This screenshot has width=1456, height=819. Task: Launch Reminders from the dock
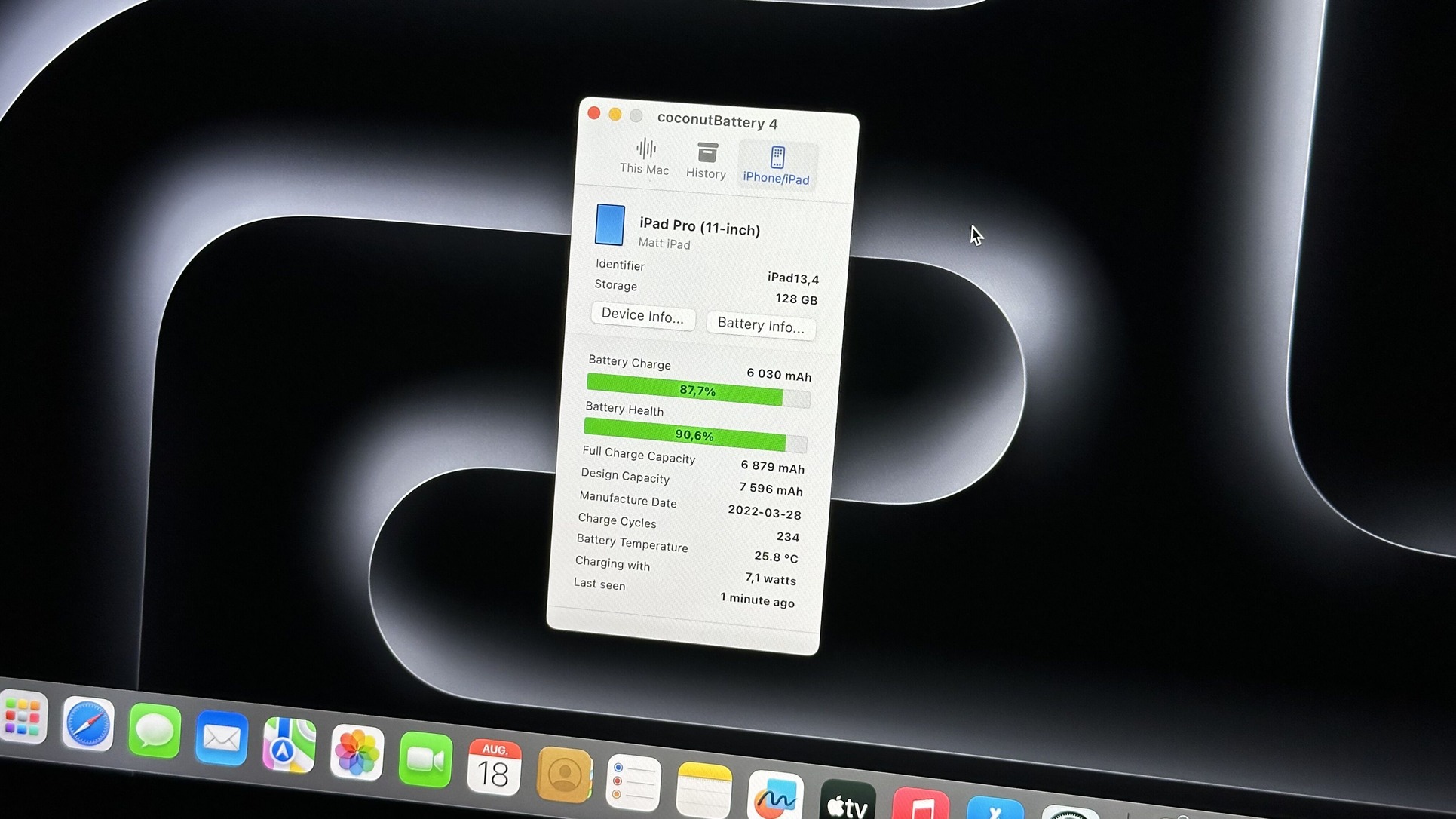pos(633,783)
